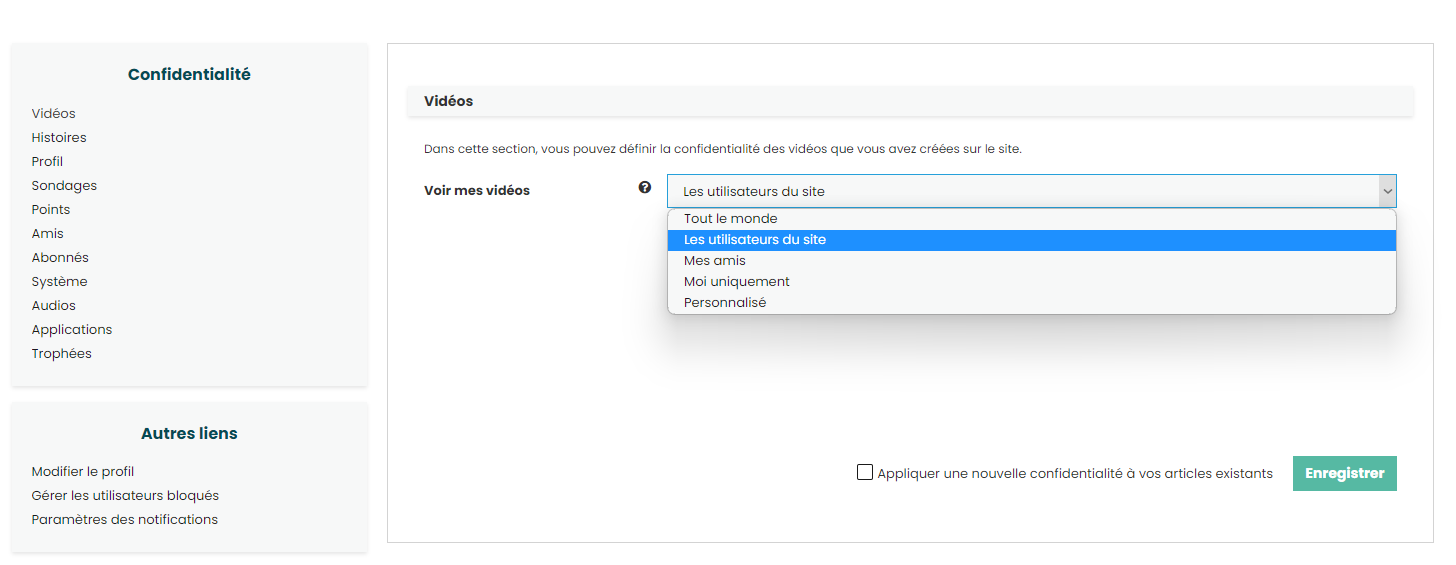Open 'Paramètres des notifications' link
The width and height of the screenshot is (1456, 565).
(124, 520)
